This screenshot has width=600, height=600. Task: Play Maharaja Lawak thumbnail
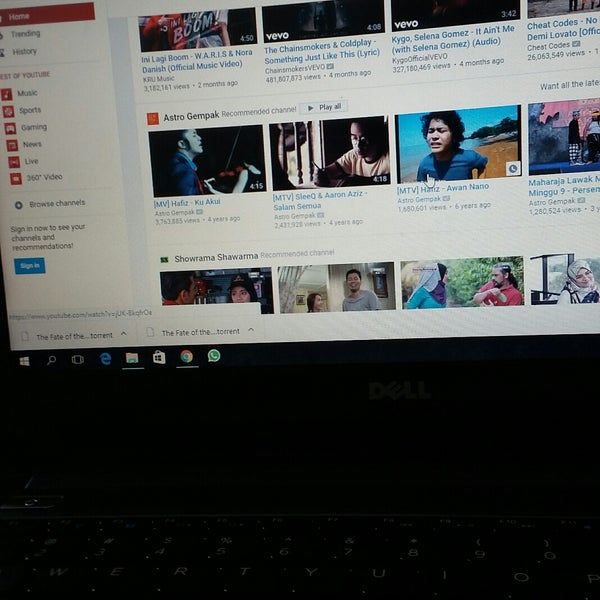(564, 136)
